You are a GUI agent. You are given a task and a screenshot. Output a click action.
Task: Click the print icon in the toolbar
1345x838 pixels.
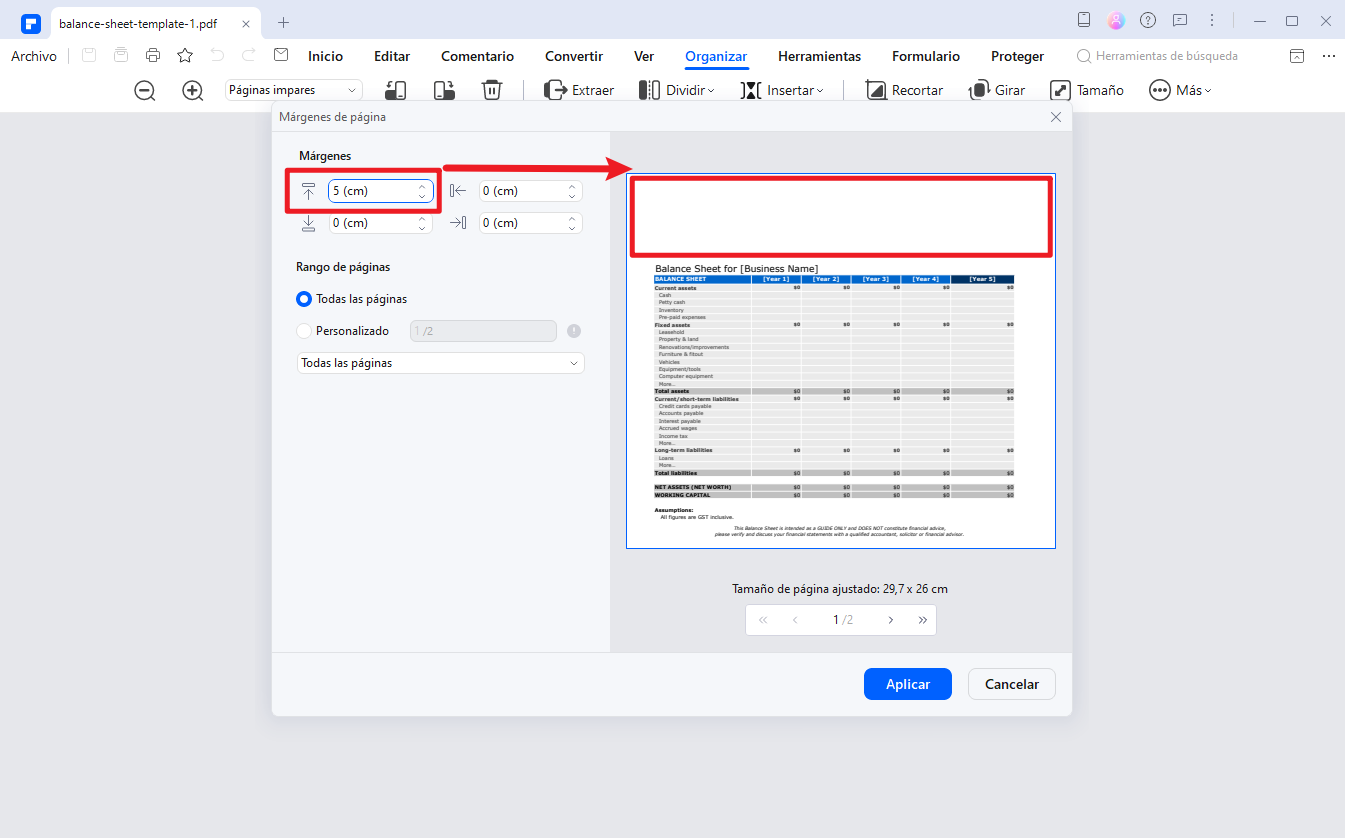(x=152, y=56)
